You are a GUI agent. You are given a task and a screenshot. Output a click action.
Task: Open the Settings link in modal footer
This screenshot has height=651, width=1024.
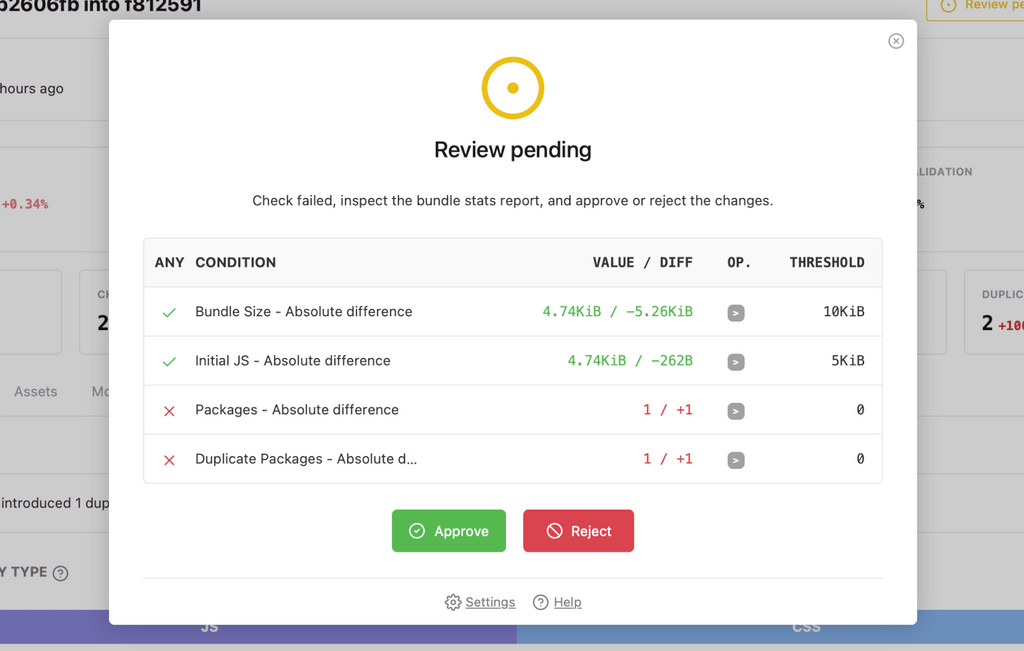click(490, 602)
